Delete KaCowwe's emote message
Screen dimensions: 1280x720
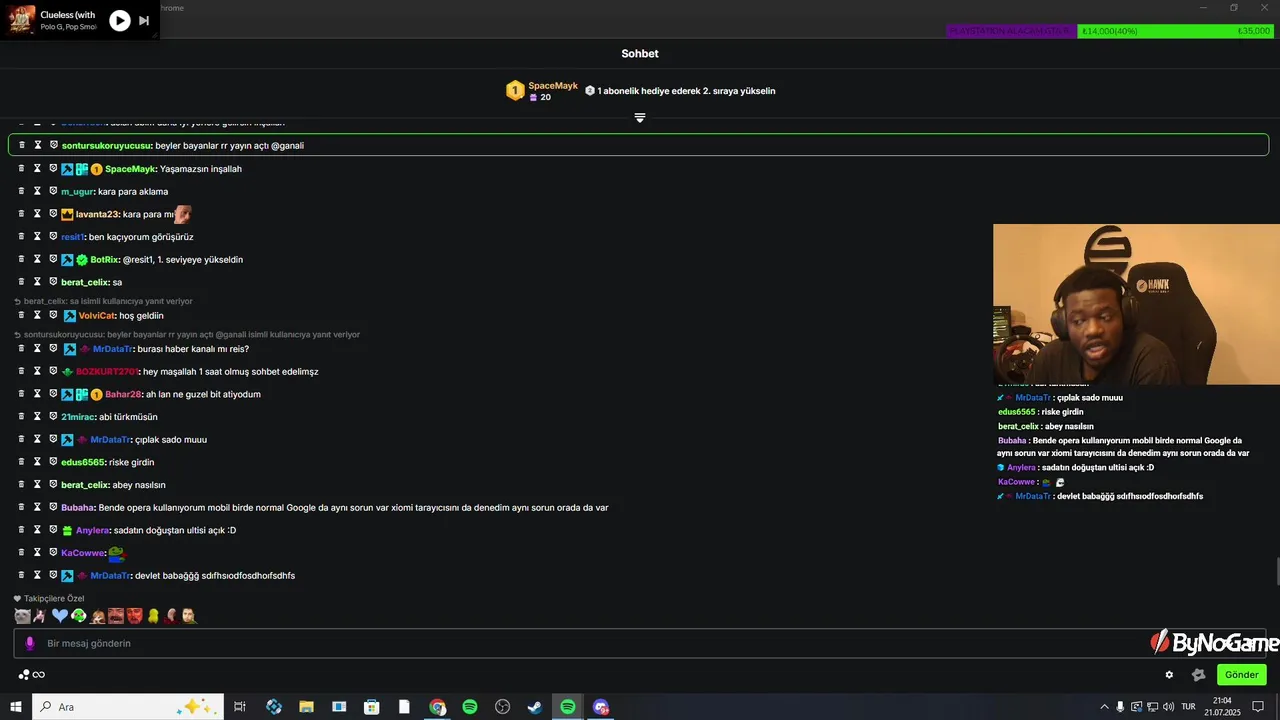[x=22, y=552]
